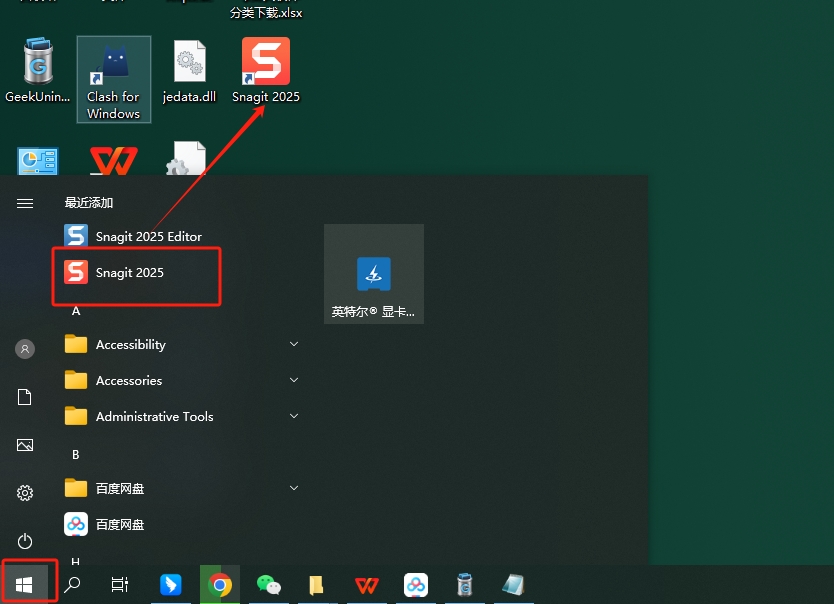Open the Power options icon
Screen dimensions: 834x604
pyautogui.click(x=25, y=541)
